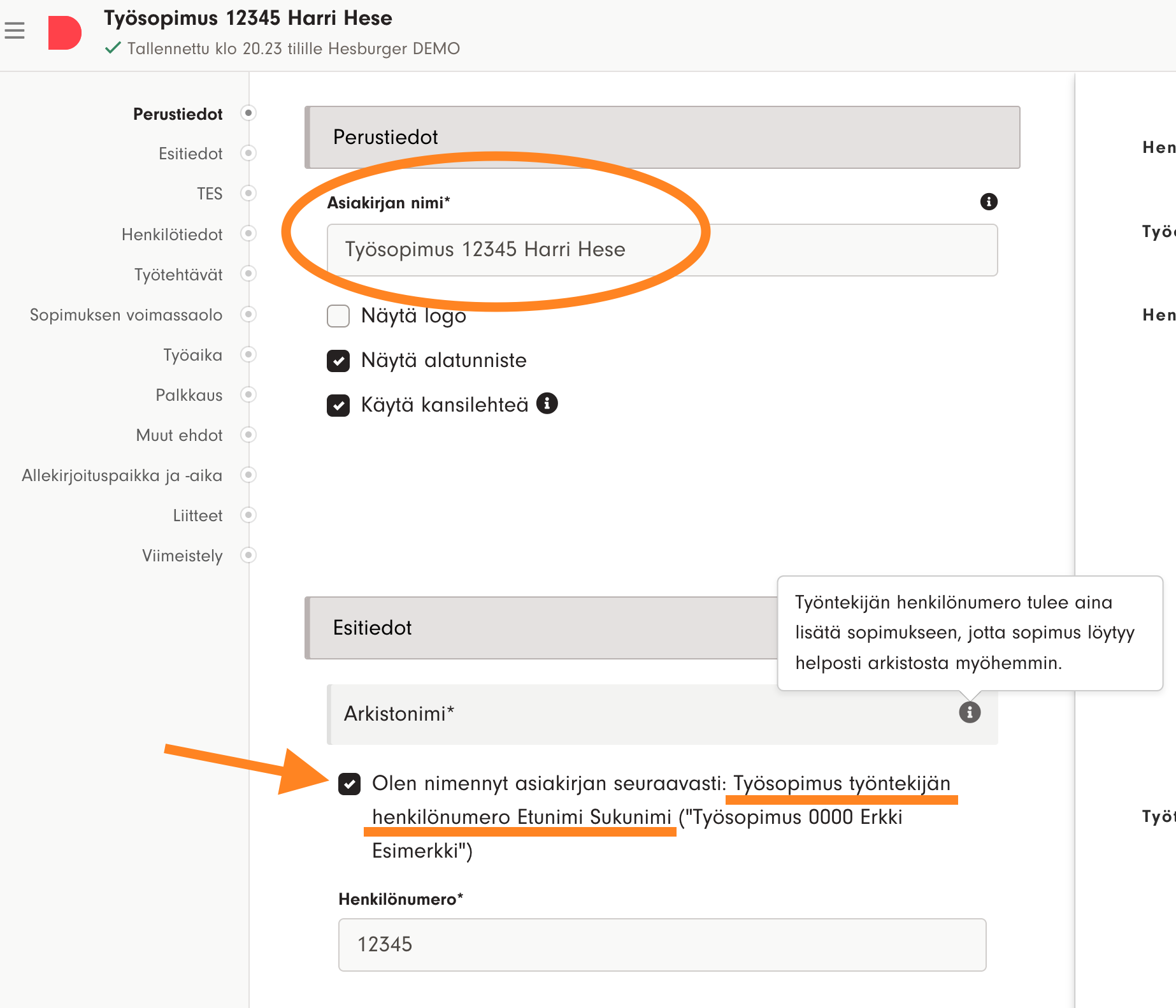Toggle the Käytä kansilehteä checkbox

tap(338, 405)
